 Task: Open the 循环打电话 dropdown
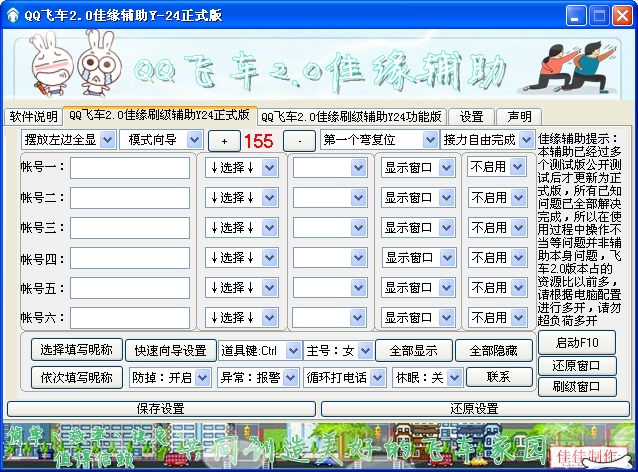[x=345, y=378]
